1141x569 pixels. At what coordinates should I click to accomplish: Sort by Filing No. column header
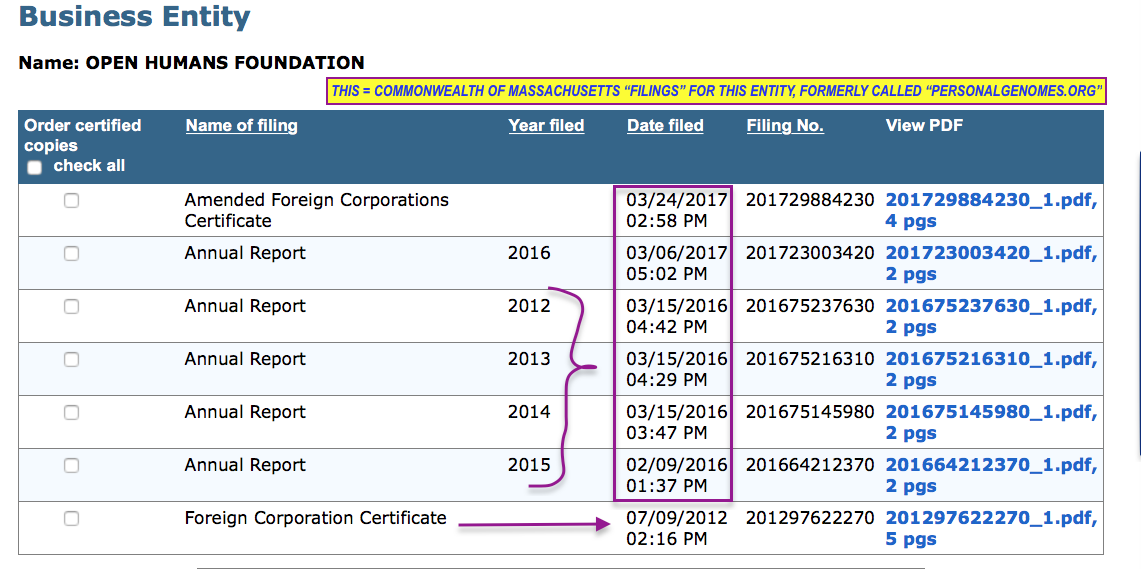point(784,126)
